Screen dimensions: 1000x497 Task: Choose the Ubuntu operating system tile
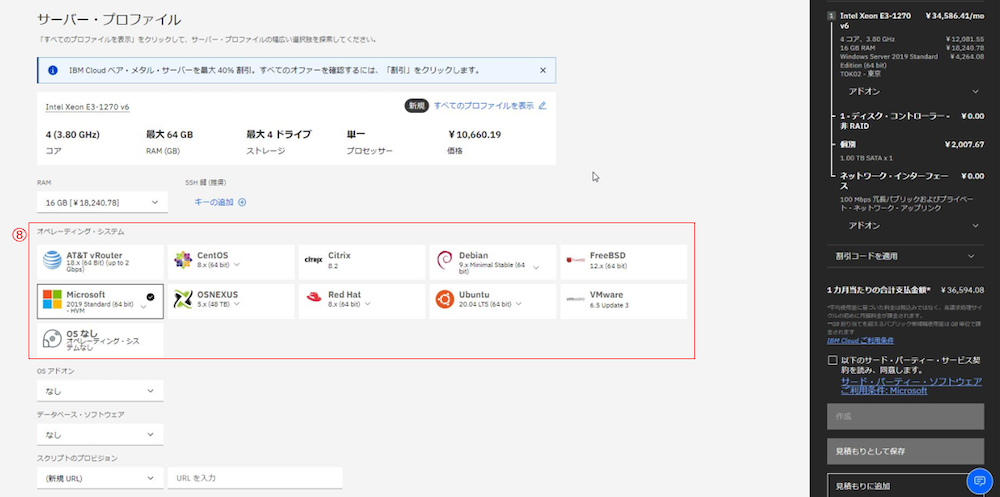493,300
